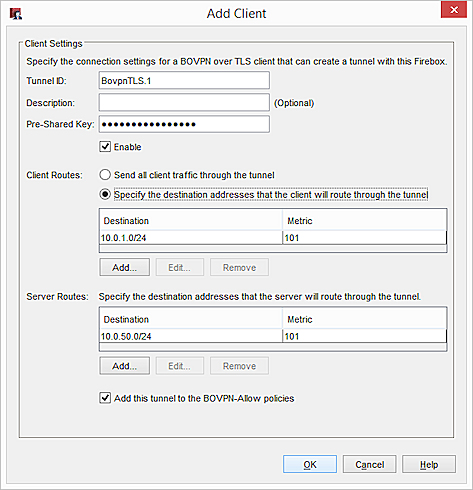This screenshot has width=473, height=490.
Task: Click Remove button under Server Routes
Action: click(239, 366)
